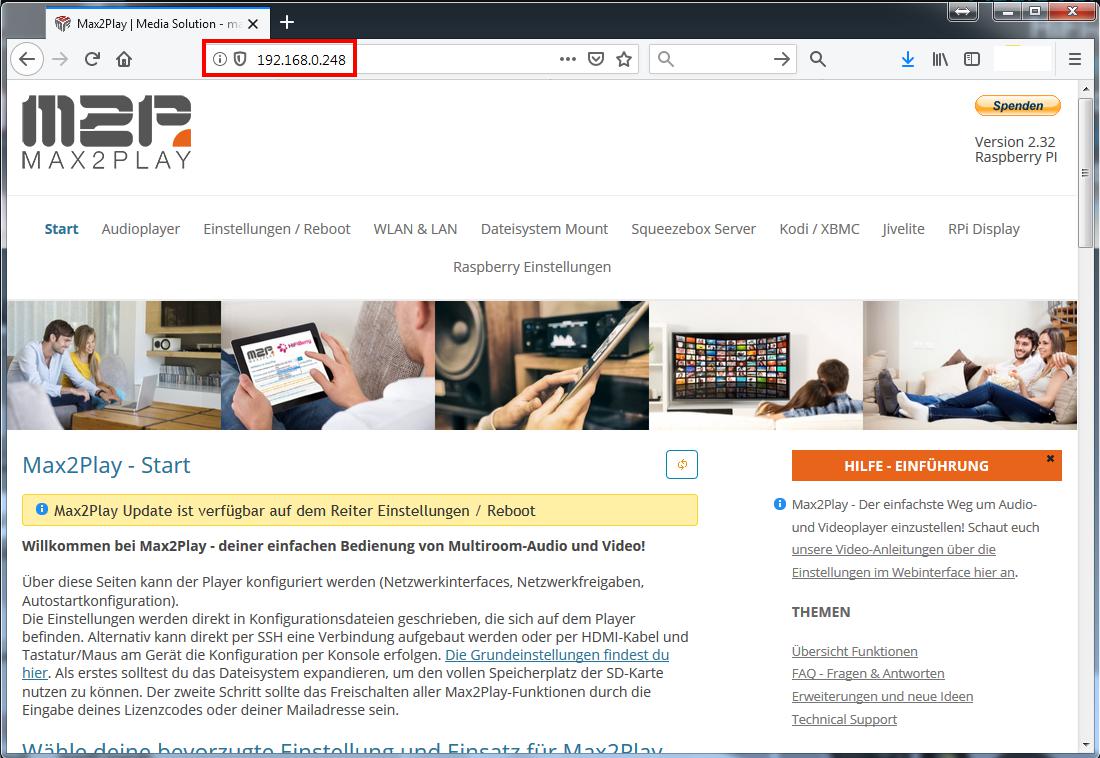Click the scrollbar down arrow
The height and width of the screenshot is (758, 1100).
pyautogui.click(x=1085, y=745)
